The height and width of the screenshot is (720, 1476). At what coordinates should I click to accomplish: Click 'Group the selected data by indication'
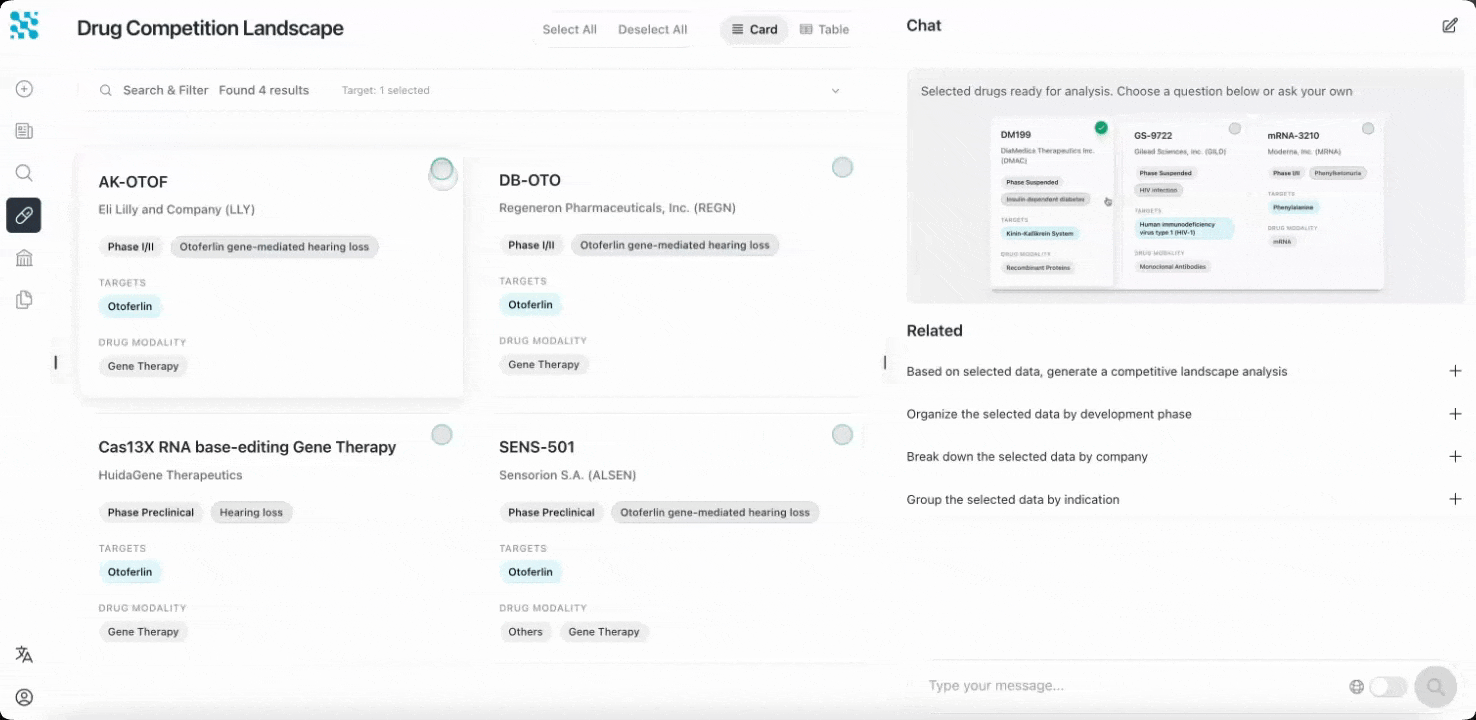[1013, 499]
